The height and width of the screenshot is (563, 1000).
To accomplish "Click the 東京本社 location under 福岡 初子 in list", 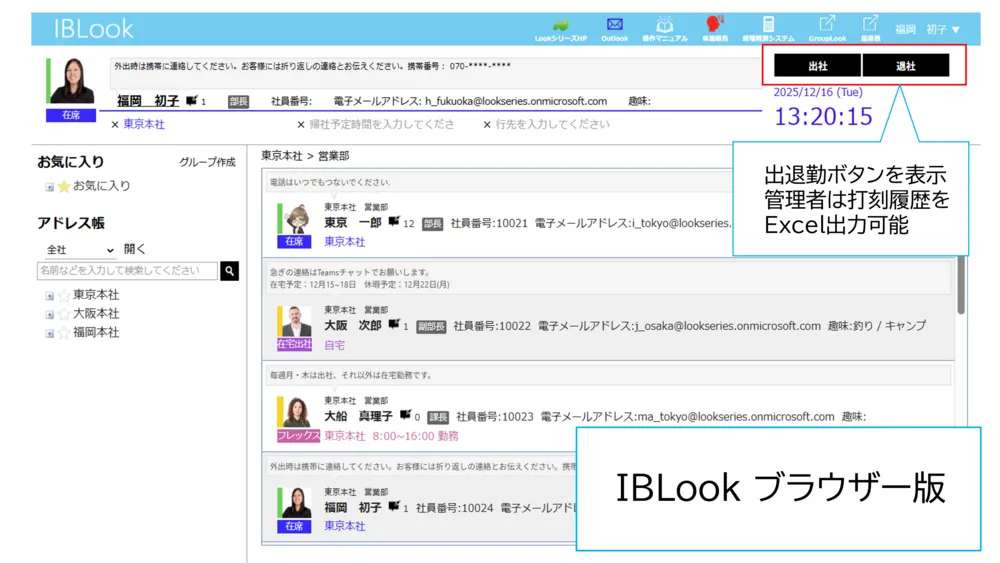I will (x=344, y=526).
